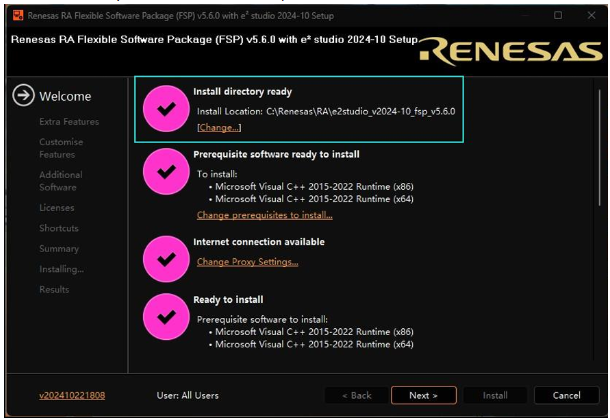Click the Cancel button
Viewport: 610px width, 420px height.
[x=566, y=396]
